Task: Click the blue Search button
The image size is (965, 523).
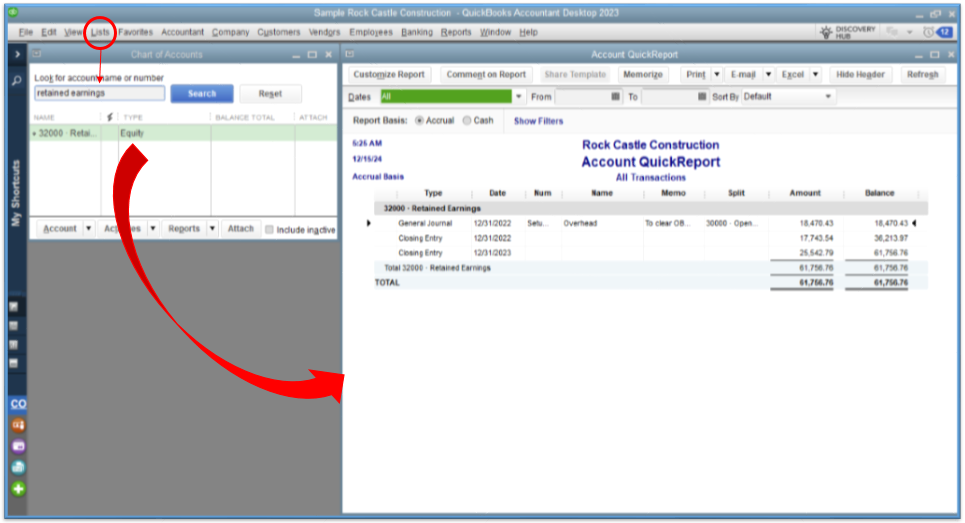Action: tap(202, 94)
